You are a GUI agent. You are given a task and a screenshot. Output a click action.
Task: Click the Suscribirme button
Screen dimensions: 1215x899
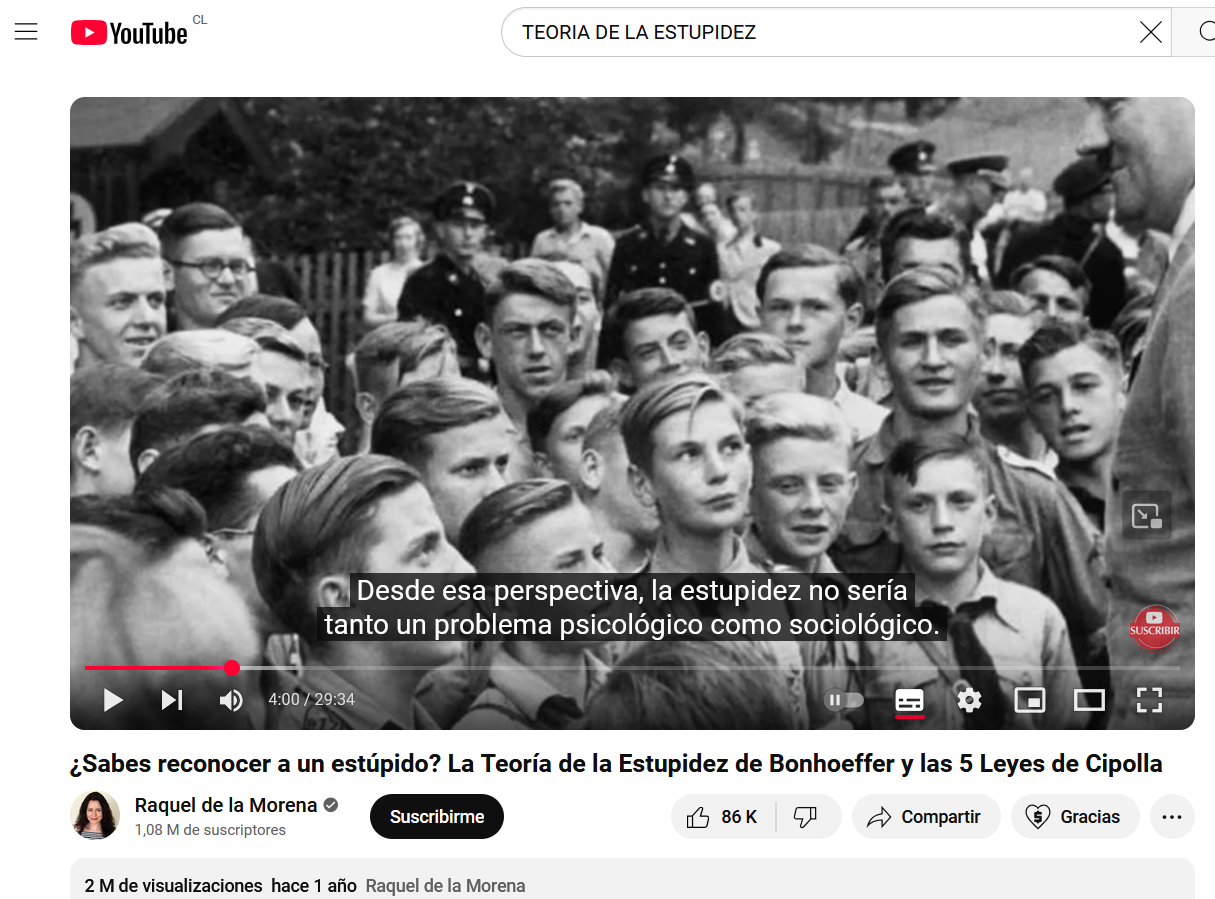tap(437, 817)
